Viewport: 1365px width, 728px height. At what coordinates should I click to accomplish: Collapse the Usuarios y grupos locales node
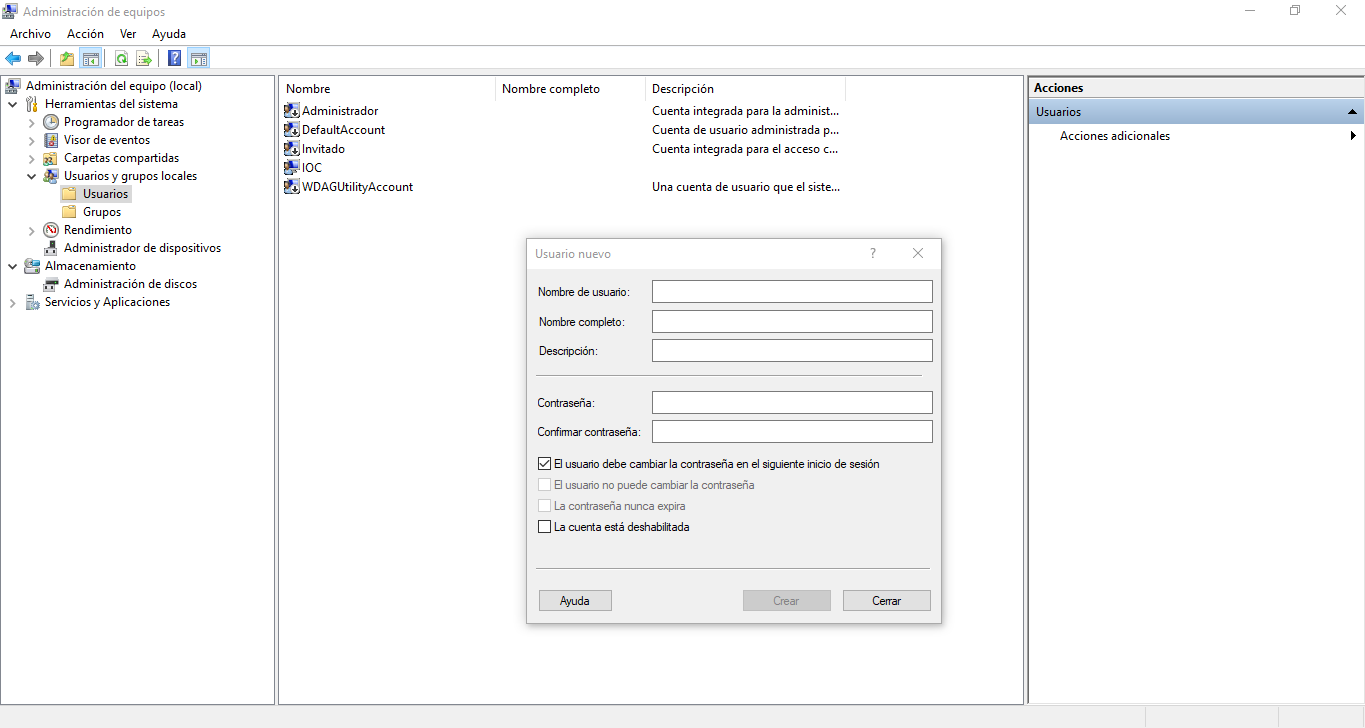pos(32,176)
